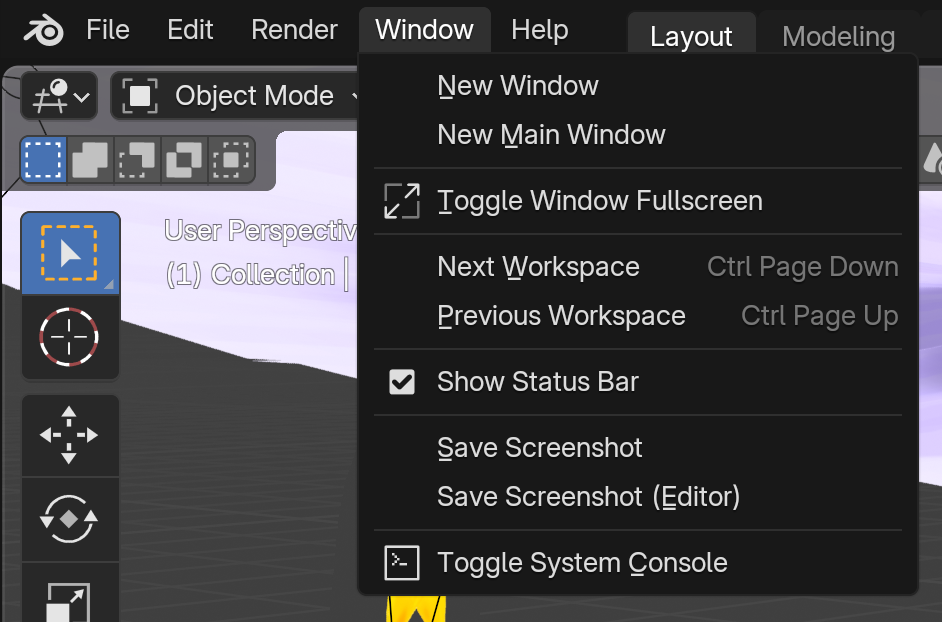This screenshot has height=622, width=942.
Task: Set selection mode to Extend
Action: click(x=90, y=159)
